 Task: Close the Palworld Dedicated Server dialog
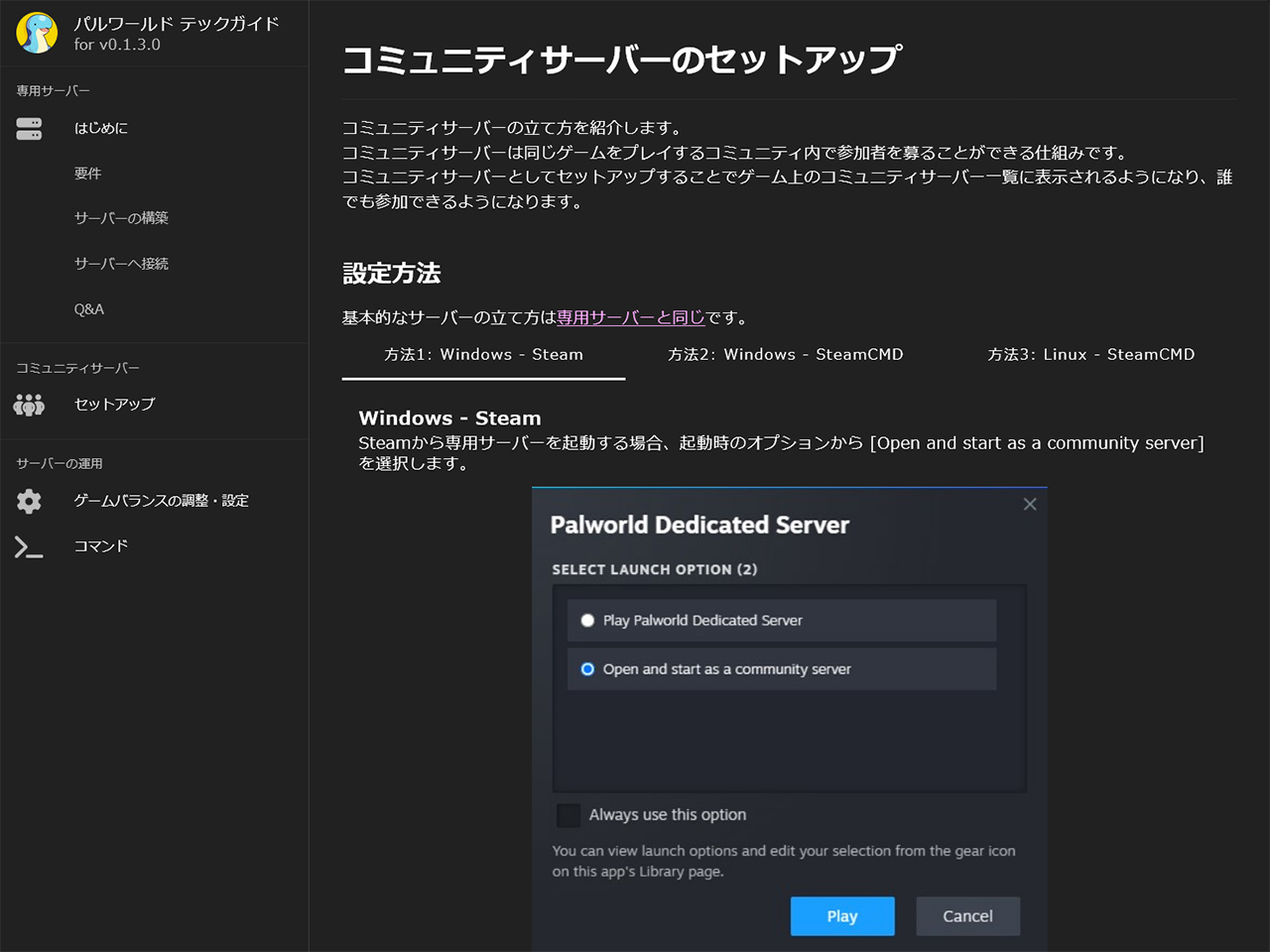pos(1030,504)
